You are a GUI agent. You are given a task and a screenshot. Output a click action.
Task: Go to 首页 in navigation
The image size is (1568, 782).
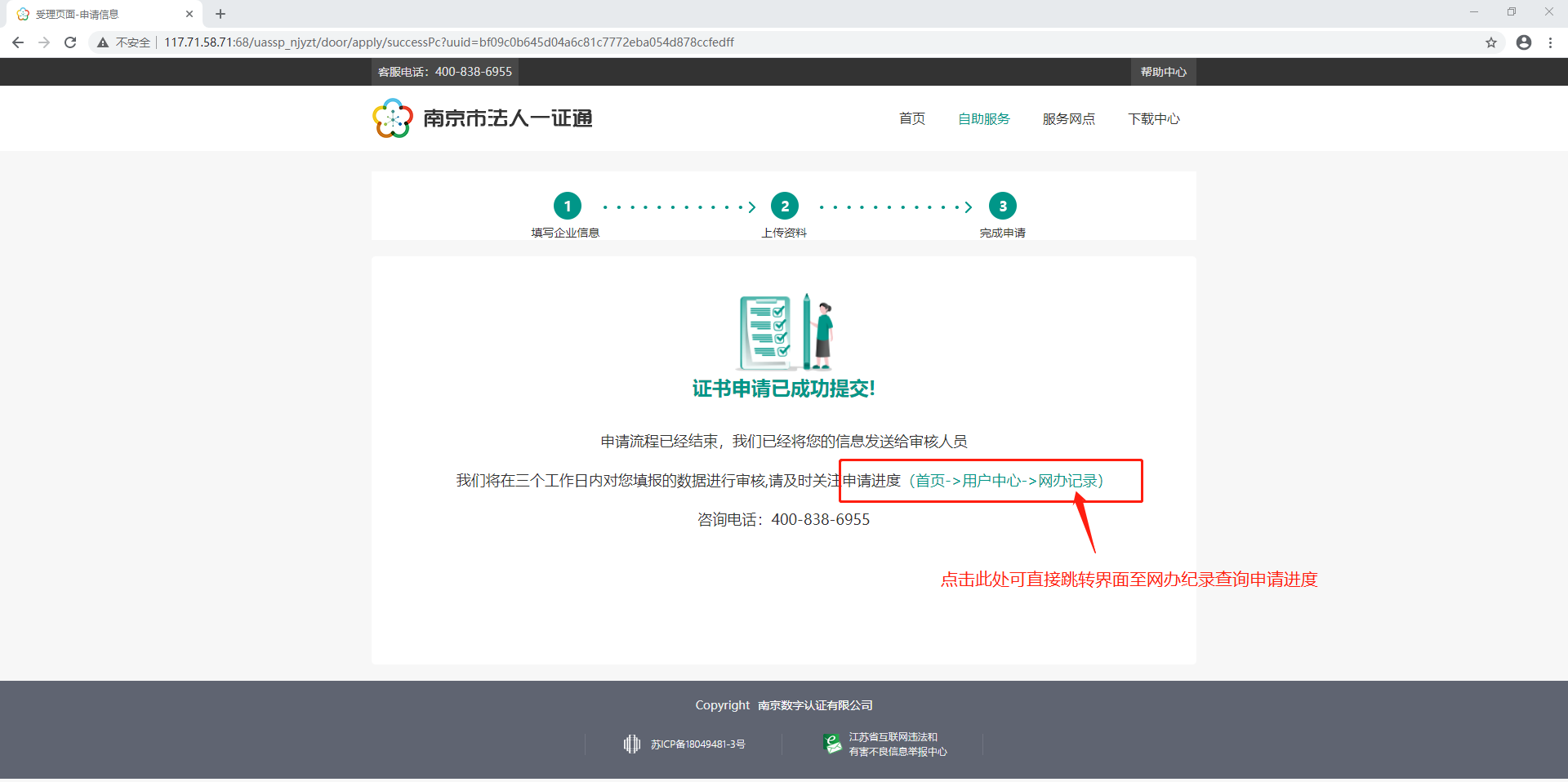(x=911, y=119)
